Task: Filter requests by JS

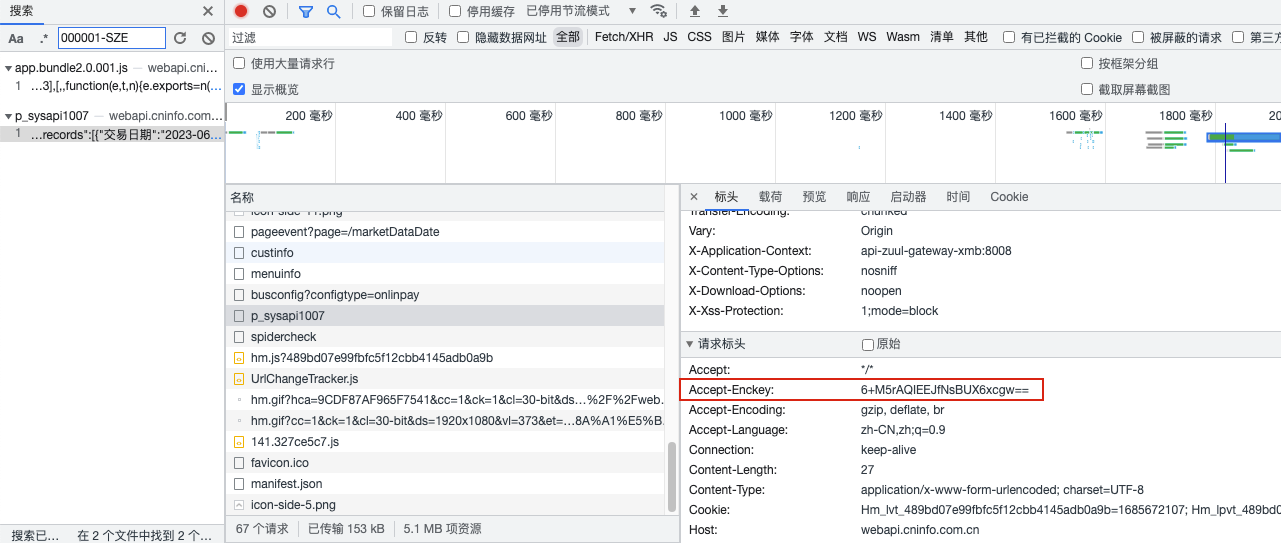Action: tap(670, 37)
